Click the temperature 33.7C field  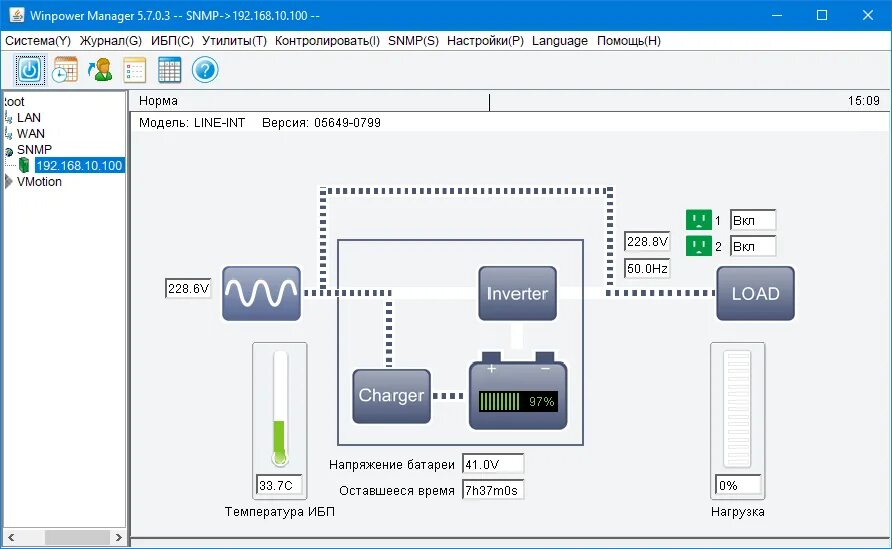click(279, 485)
